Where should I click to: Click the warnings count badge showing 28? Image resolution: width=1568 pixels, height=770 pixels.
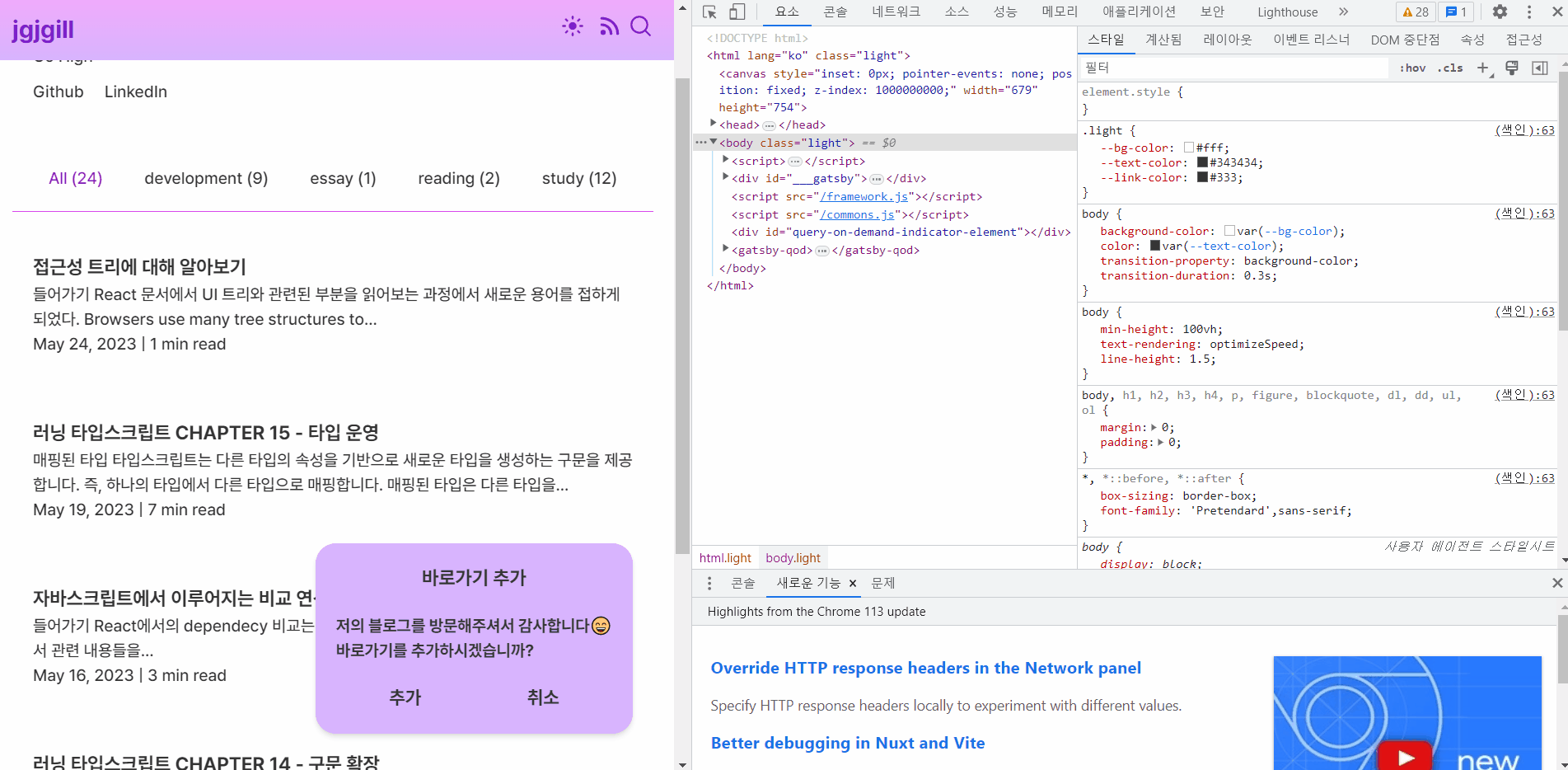click(x=1415, y=12)
